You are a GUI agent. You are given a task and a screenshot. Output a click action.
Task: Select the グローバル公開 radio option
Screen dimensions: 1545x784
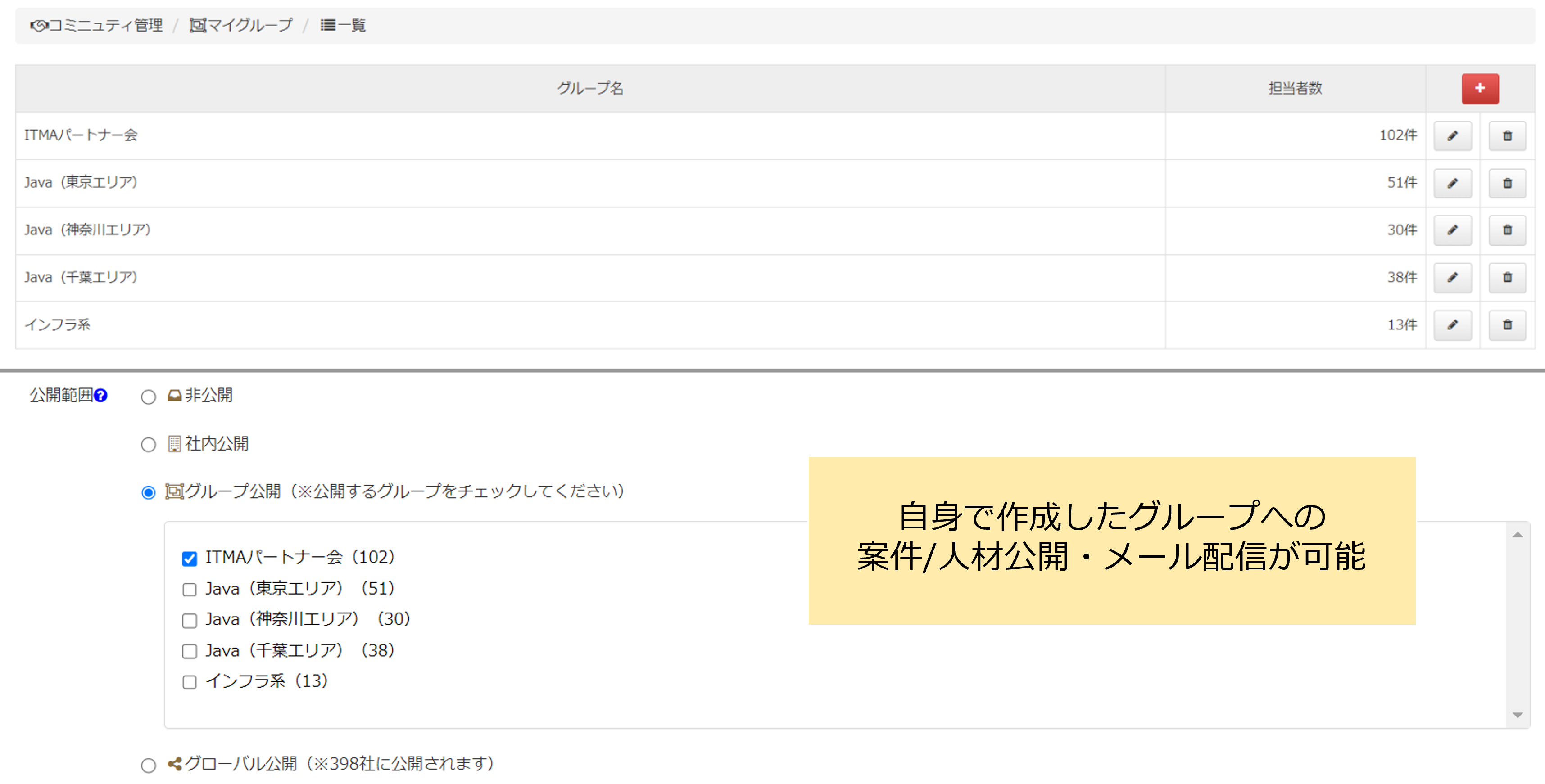click(148, 766)
